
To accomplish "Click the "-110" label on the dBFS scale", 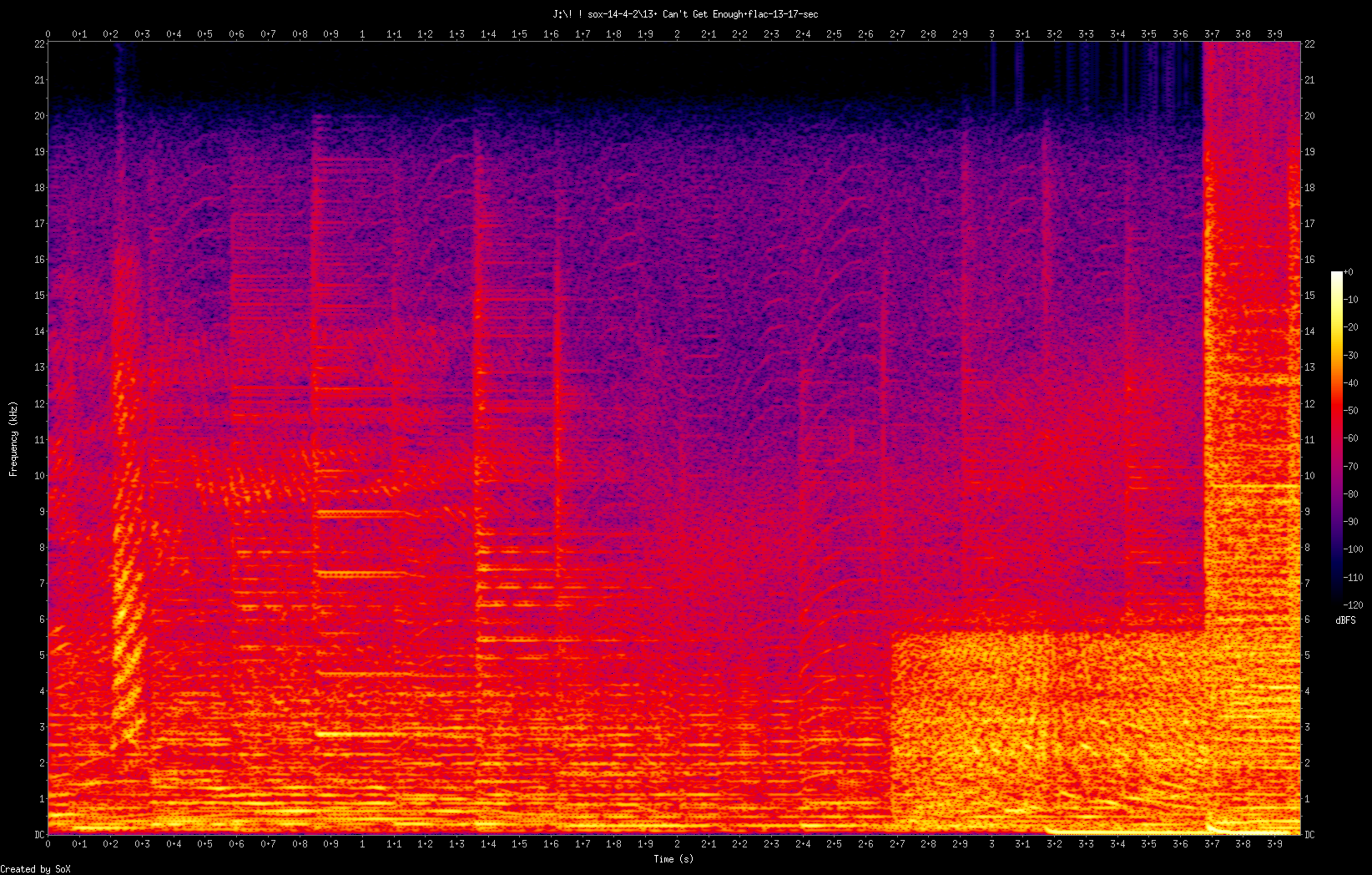I will tap(1354, 578).
